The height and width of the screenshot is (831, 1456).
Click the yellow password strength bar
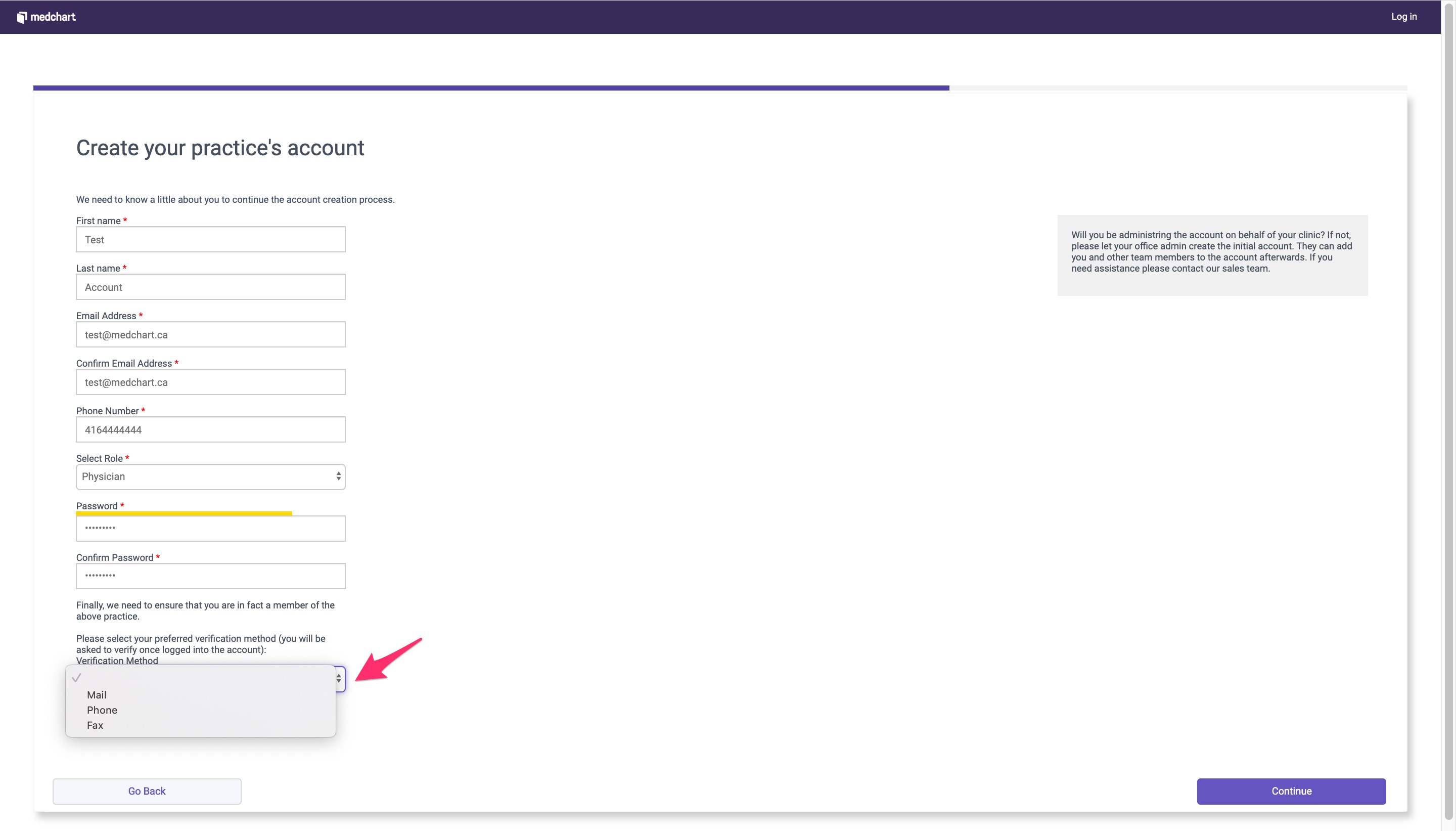click(x=184, y=514)
